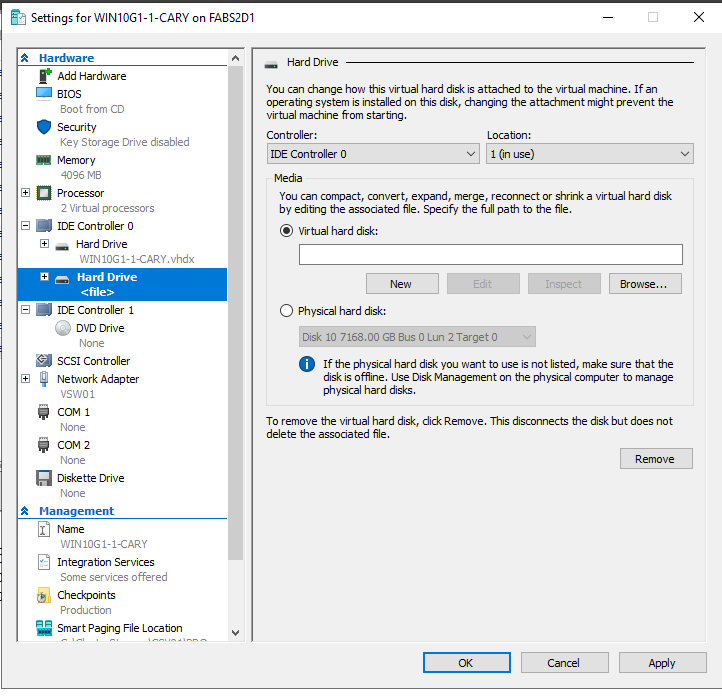Select the COM 1 settings item
Screen dimensions: 722x696
point(73,412)
